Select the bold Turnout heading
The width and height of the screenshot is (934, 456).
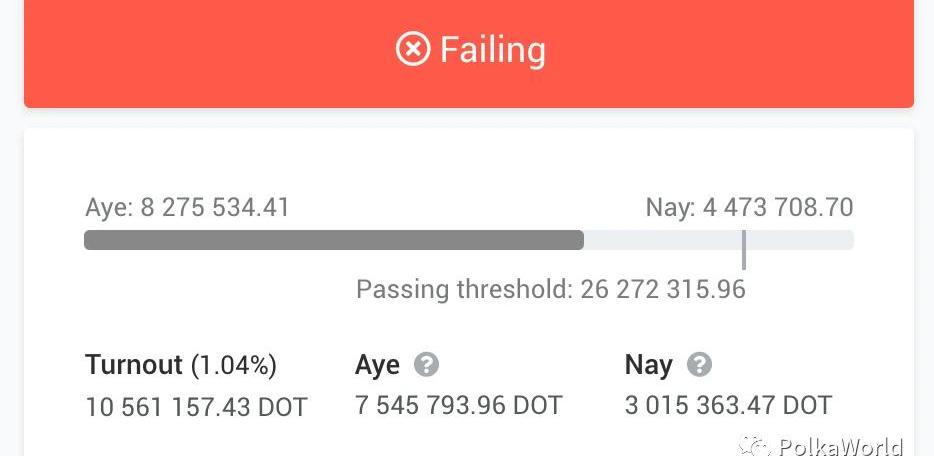(x=134, y=365)
